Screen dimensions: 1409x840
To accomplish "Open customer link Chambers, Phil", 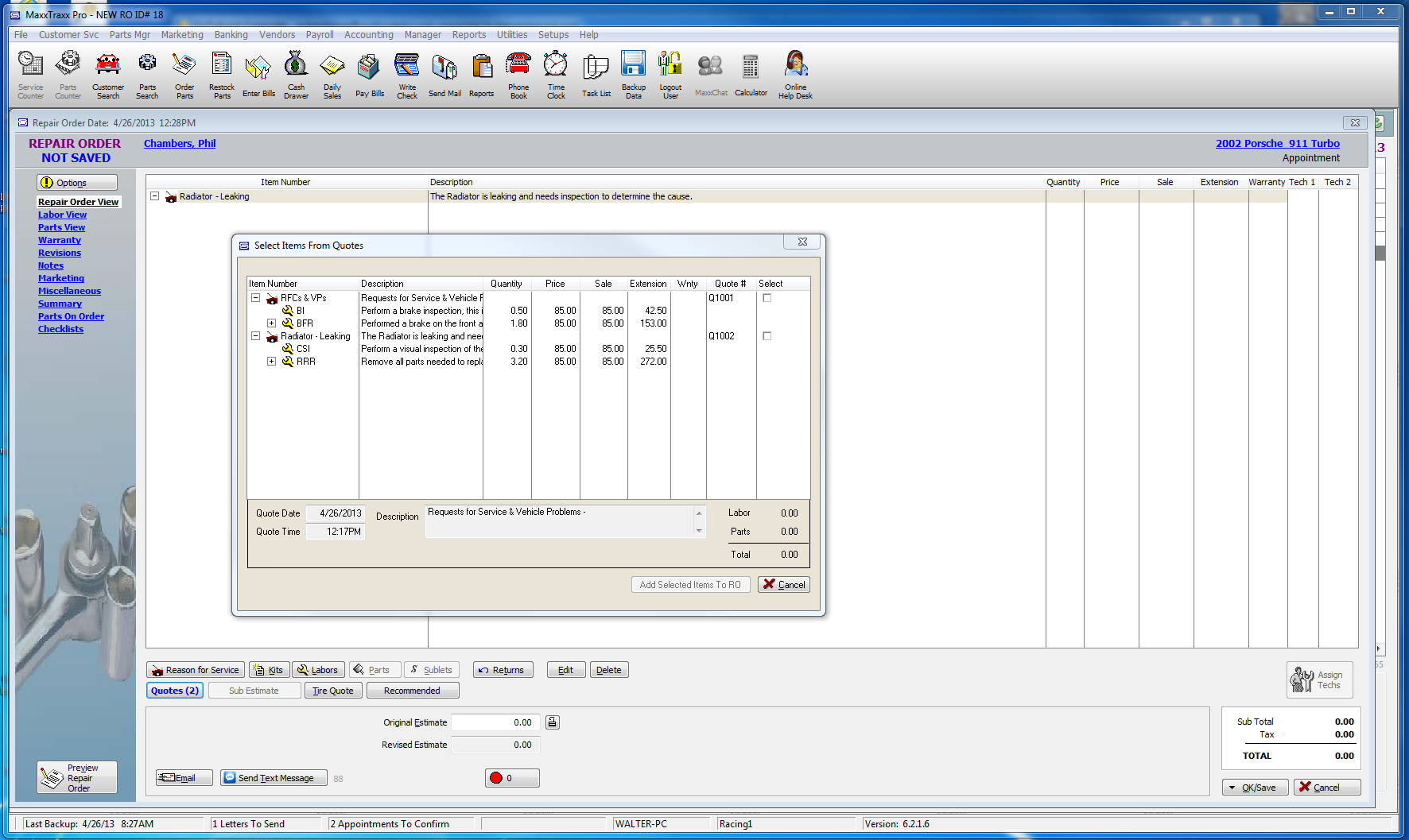I will [x=180, y=144].
